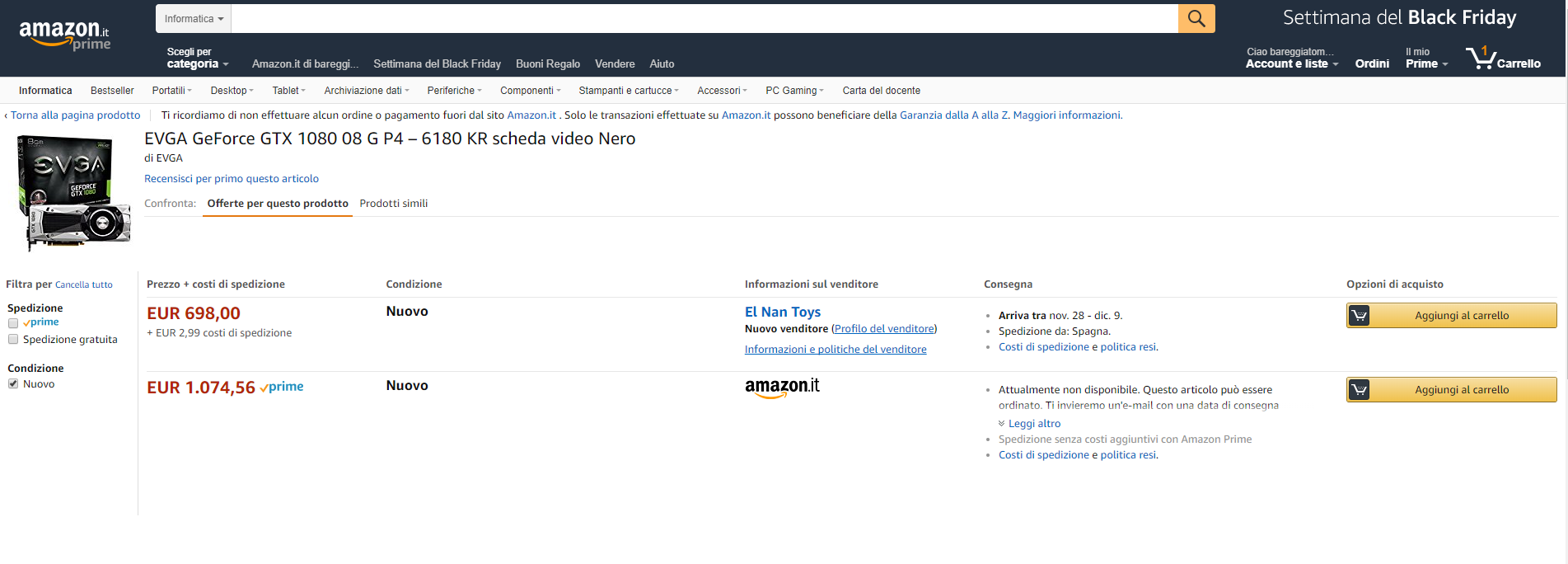Click the Settimana del Black Friday banner
Image resolution: width=1568 pixels, height=564 pixels.
tap(1399, 17)
